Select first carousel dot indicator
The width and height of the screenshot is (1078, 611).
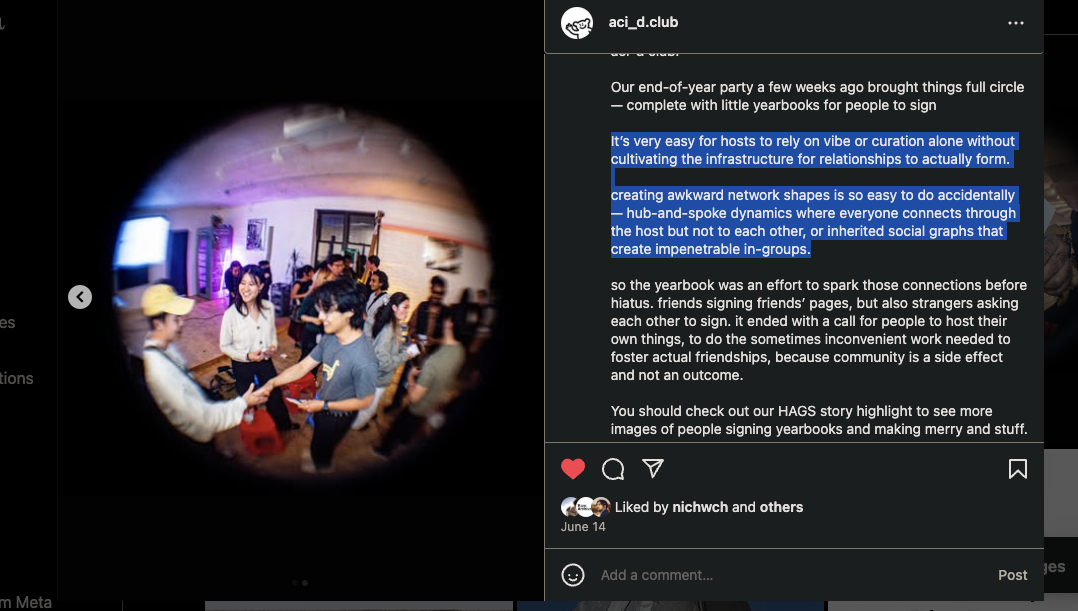coord(295,583)
